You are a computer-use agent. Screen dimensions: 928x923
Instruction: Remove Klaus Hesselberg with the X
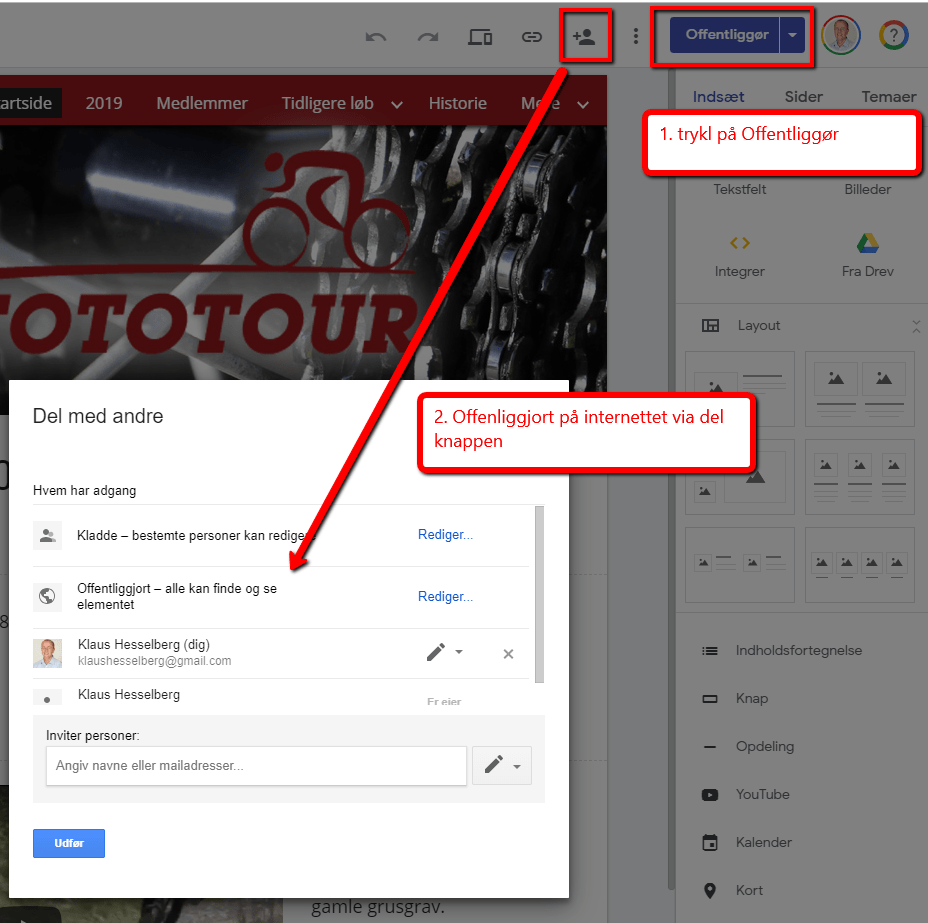(x=508, y=654)
